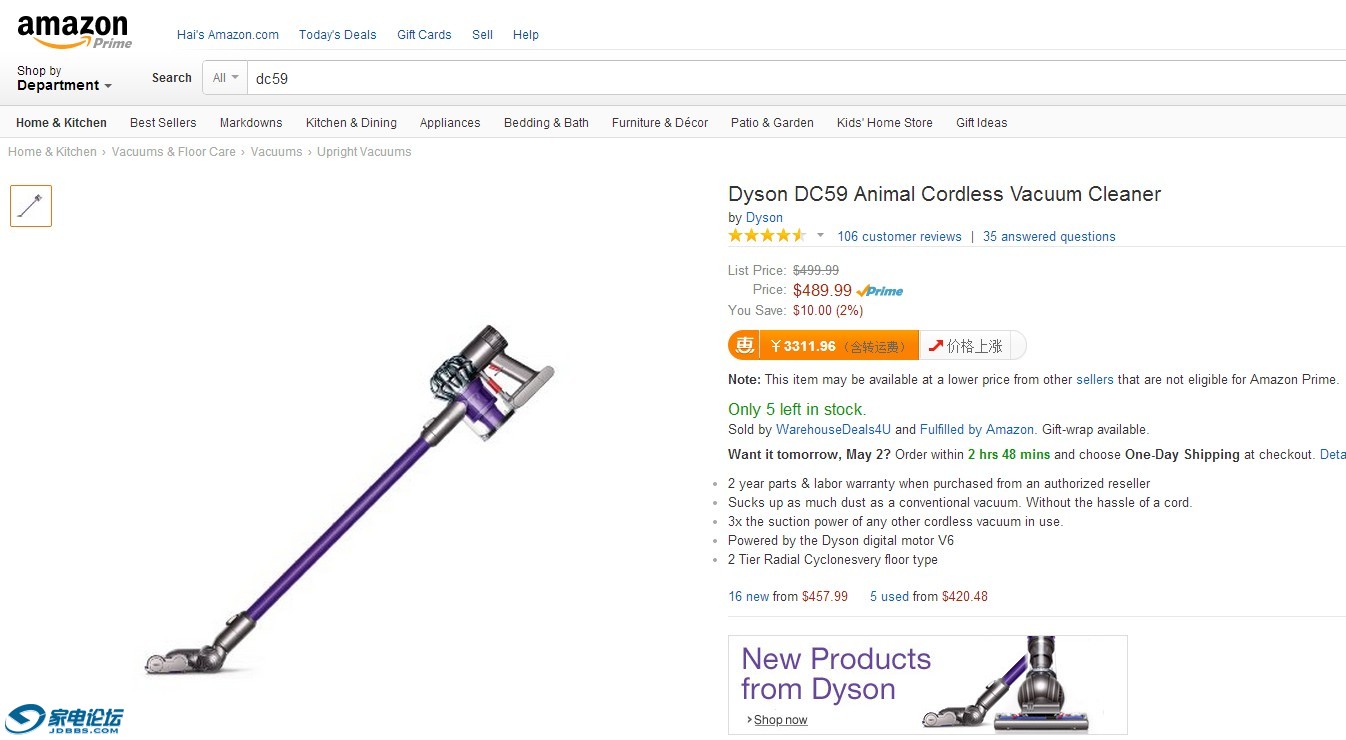Open the price tracker 惠 icon button

click(742, 344)
